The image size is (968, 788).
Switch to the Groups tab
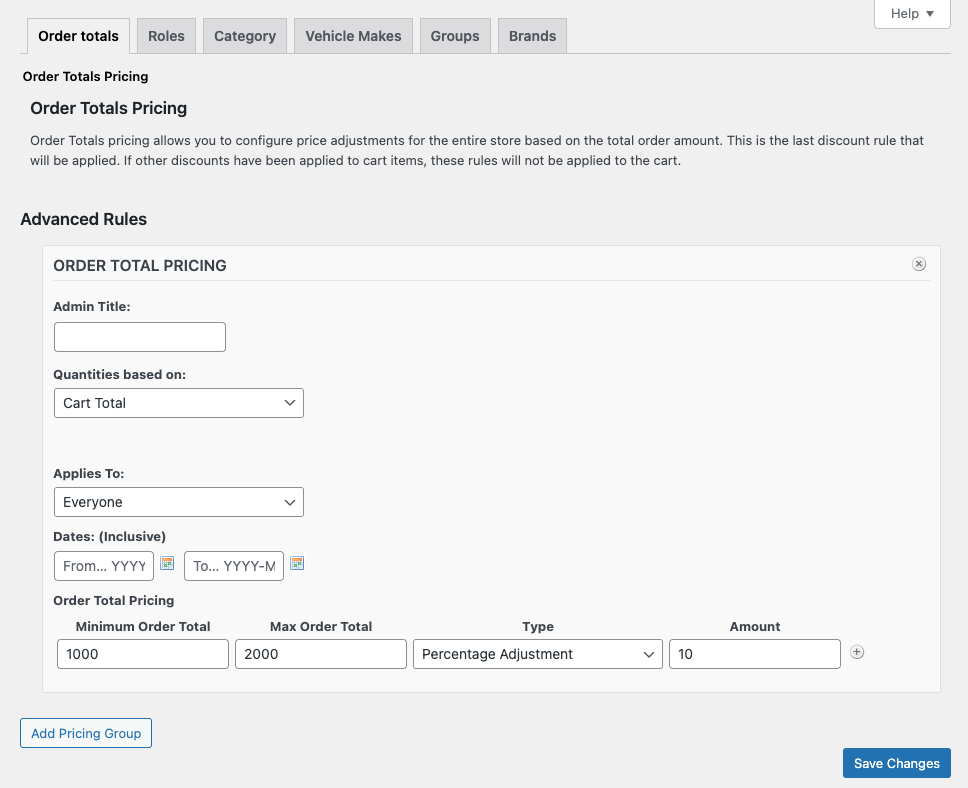tap(455, 35)
